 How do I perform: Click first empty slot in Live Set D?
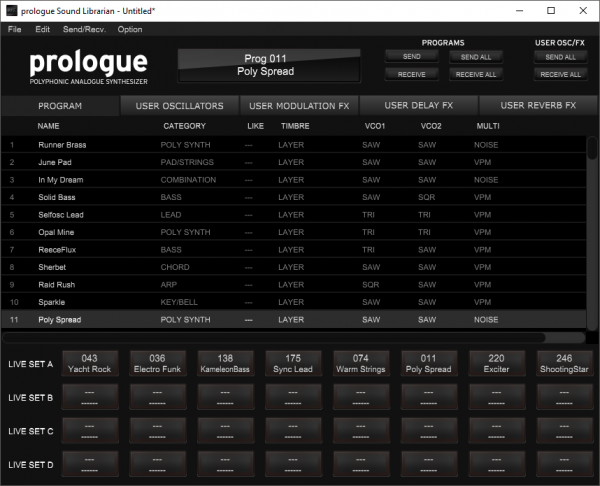pos(90,464)
